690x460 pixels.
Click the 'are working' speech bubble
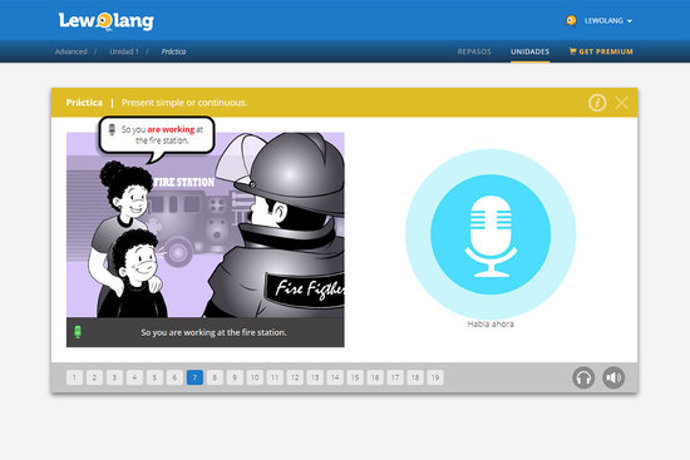157,135
